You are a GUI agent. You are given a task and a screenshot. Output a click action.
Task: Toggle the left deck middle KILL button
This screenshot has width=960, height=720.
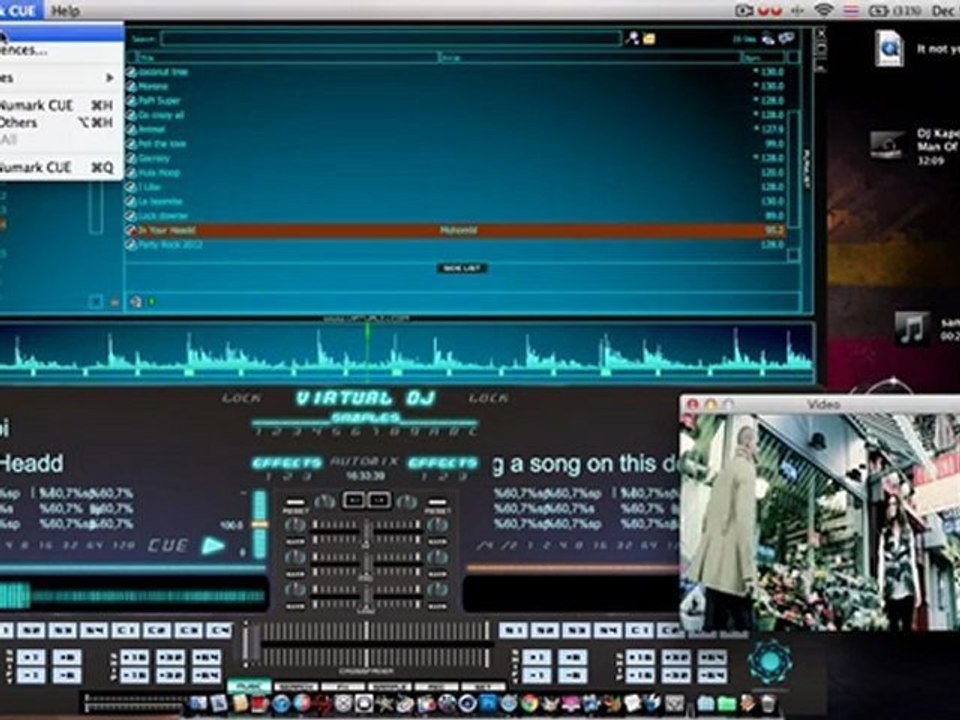(x=294, y=574)
